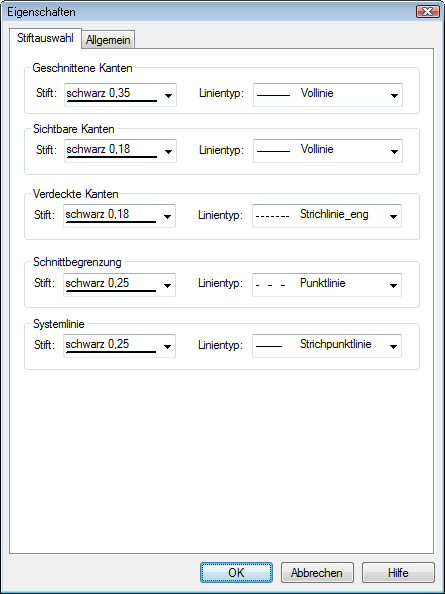Expand the Strichpunktlinie line type dropdown
Image resolution: width=445 pixels, height=594 pixels.
coord(327,345)
